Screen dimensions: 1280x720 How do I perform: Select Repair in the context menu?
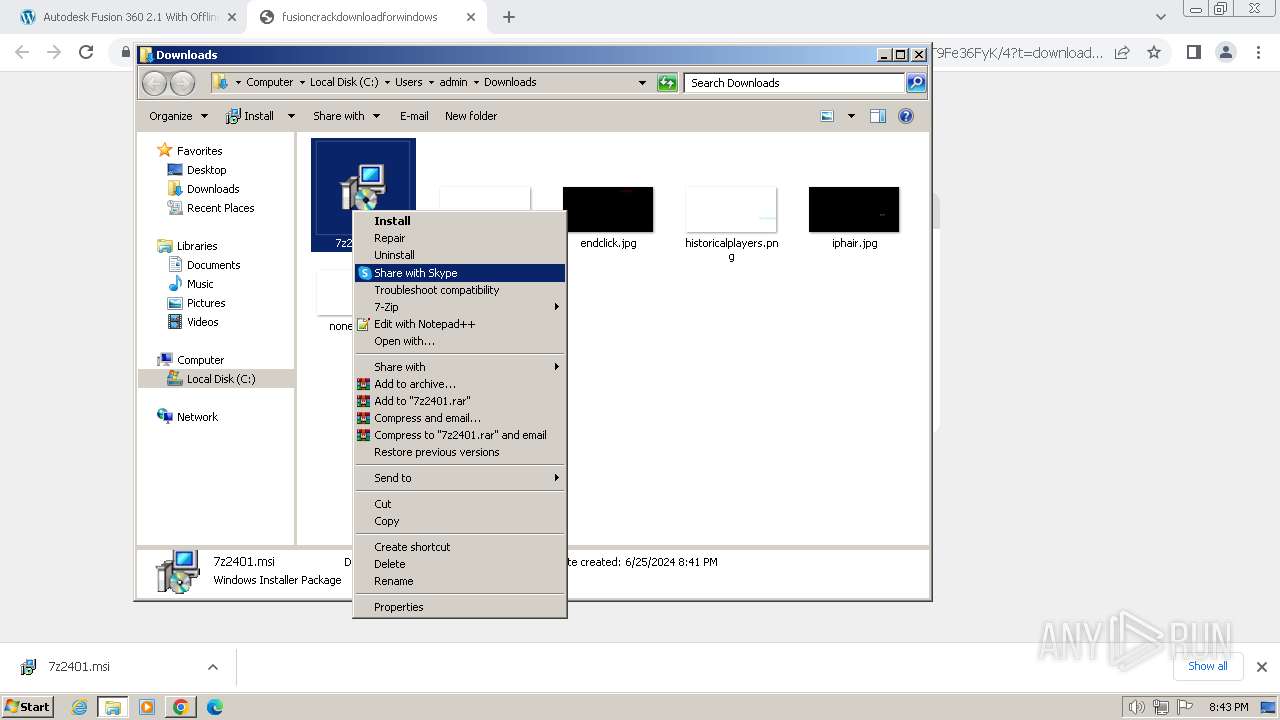coord(460,238)
